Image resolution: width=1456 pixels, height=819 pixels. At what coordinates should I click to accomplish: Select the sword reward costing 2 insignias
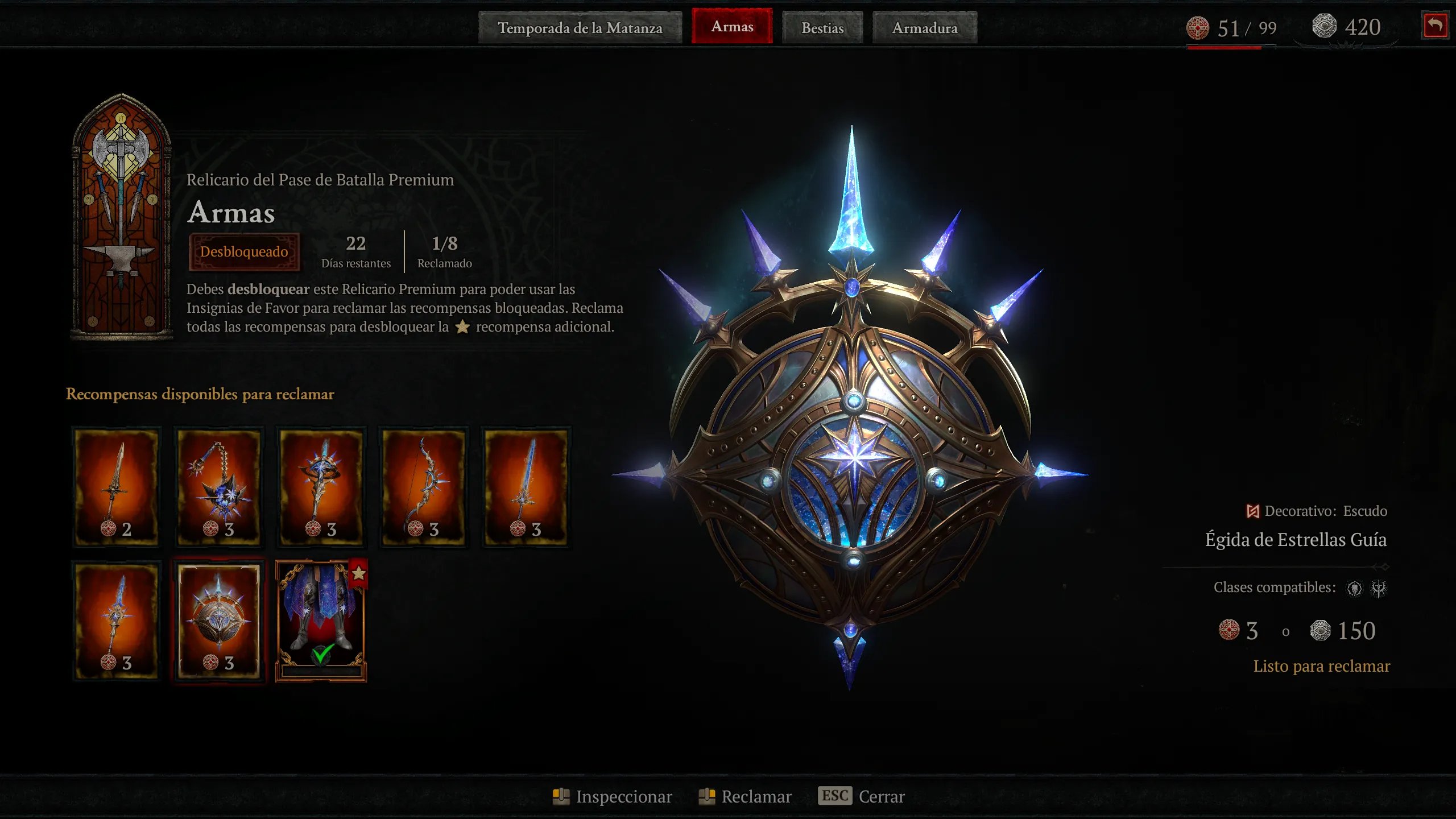[117, 487]
